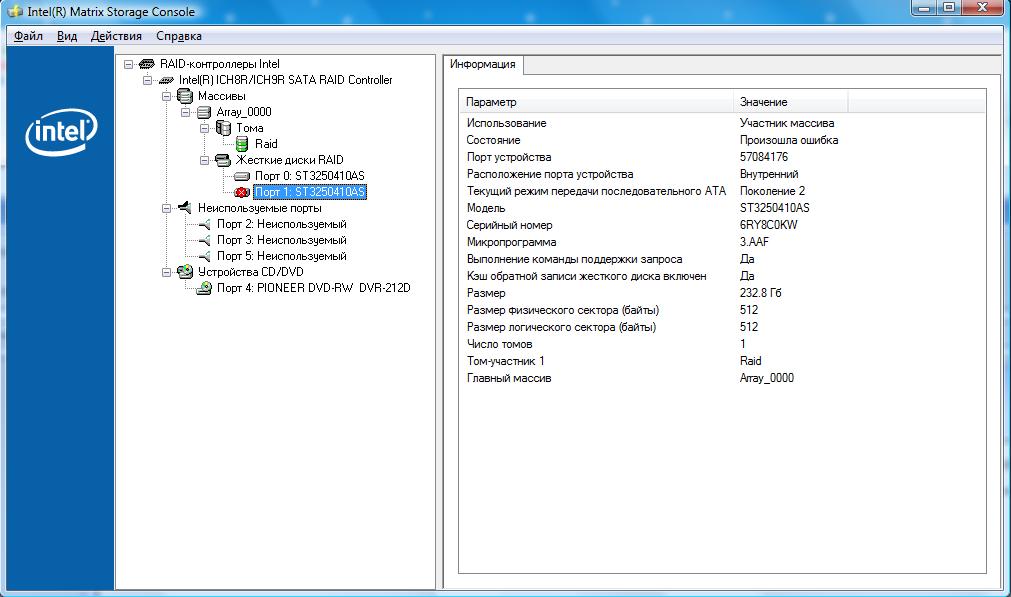Select Intel(R) ICH8R/ICH9R SATA RAID Controller
This screenshot has width=1011, height=597.
coord(286,80)
